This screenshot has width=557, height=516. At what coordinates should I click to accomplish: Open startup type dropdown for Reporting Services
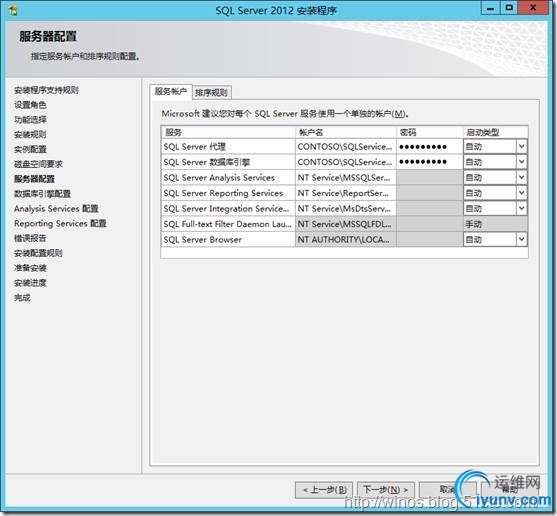tap(521, 193)
